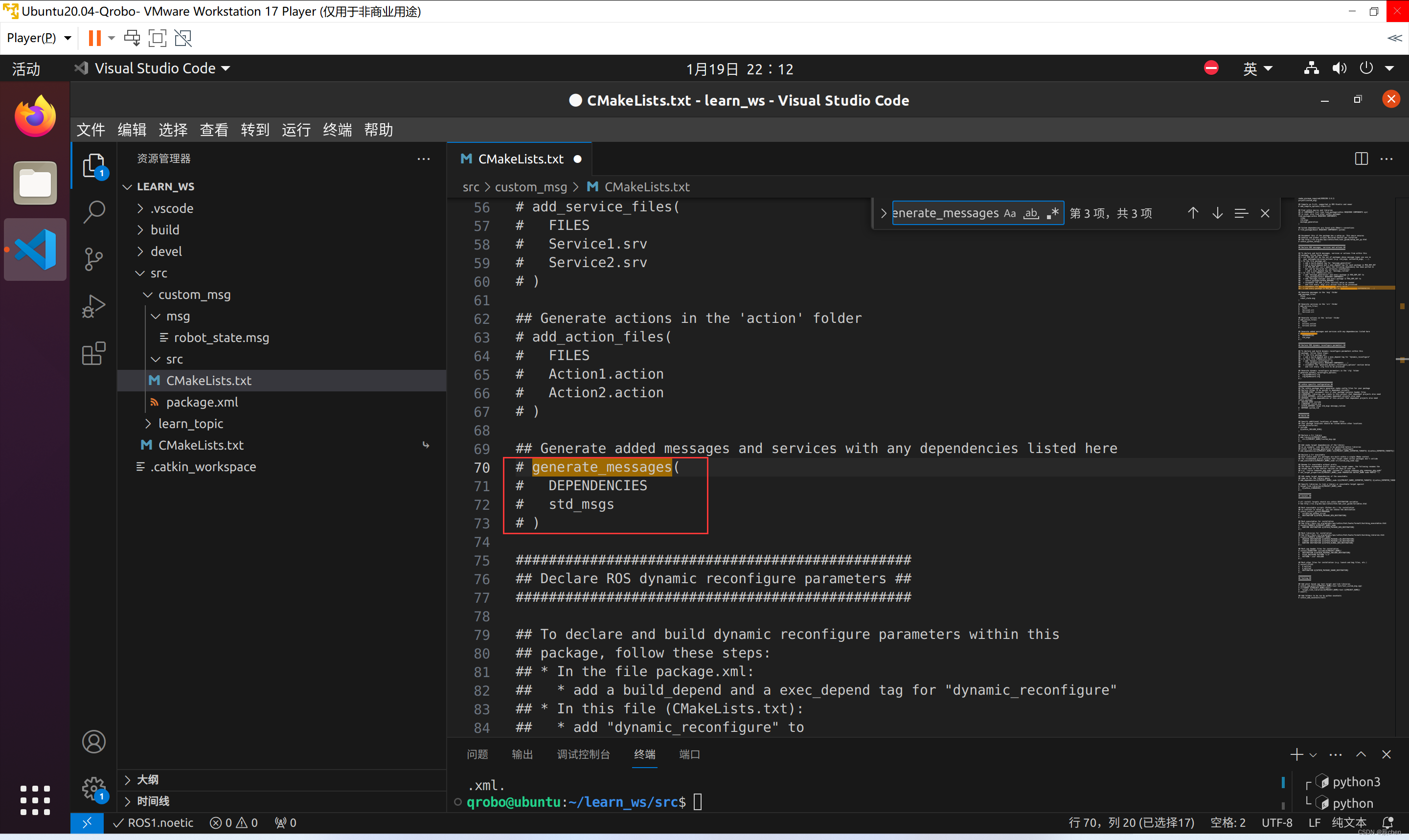Open the Manage gear settings icon

click(94, 788)
